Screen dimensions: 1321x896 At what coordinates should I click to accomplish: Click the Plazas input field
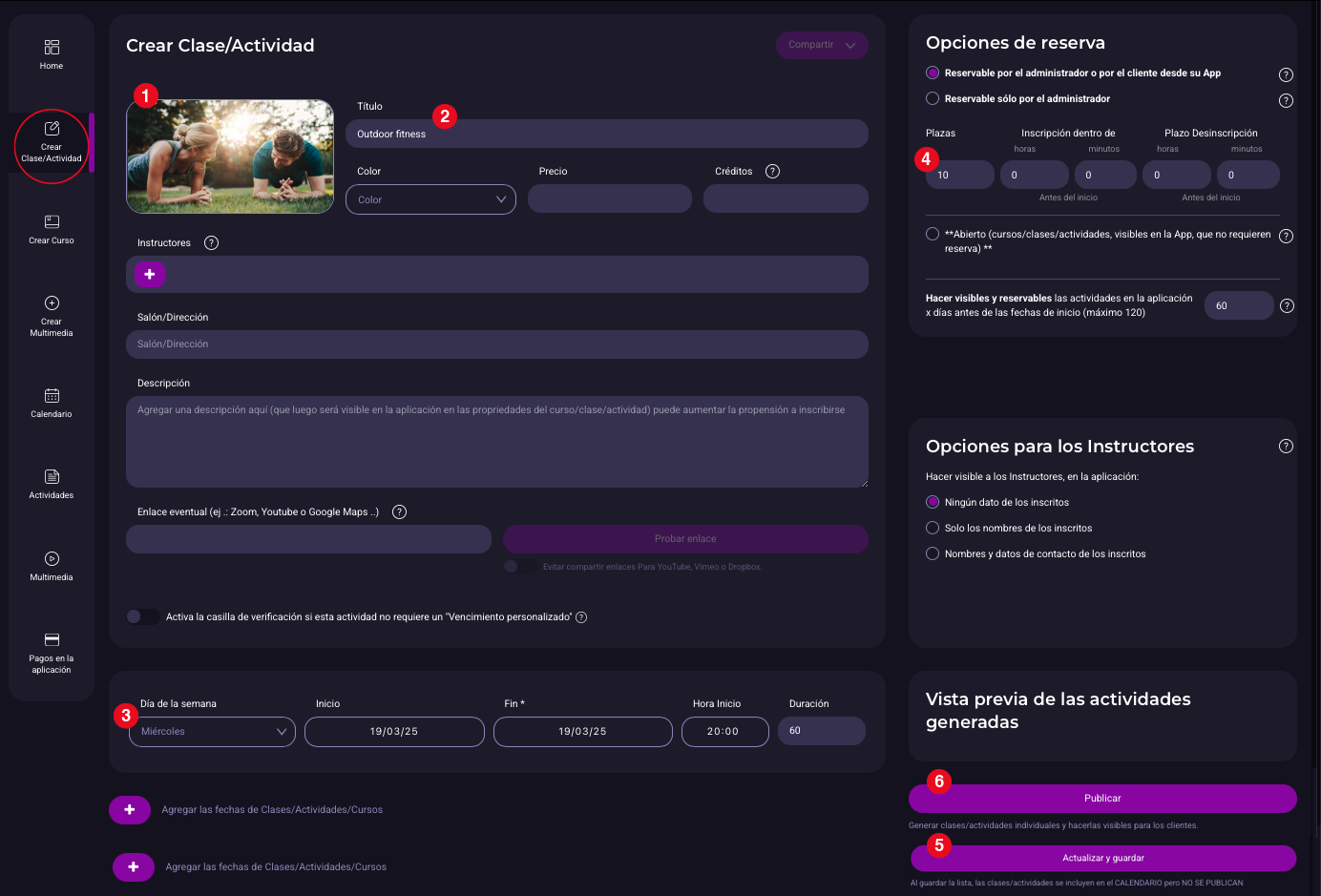click(959, 175)
